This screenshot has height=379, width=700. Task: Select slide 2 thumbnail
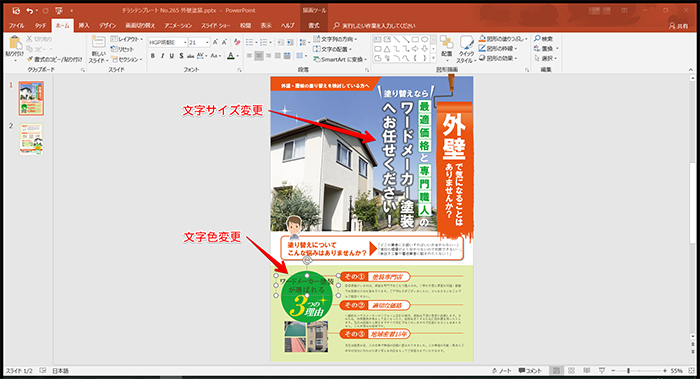[31, 140]
